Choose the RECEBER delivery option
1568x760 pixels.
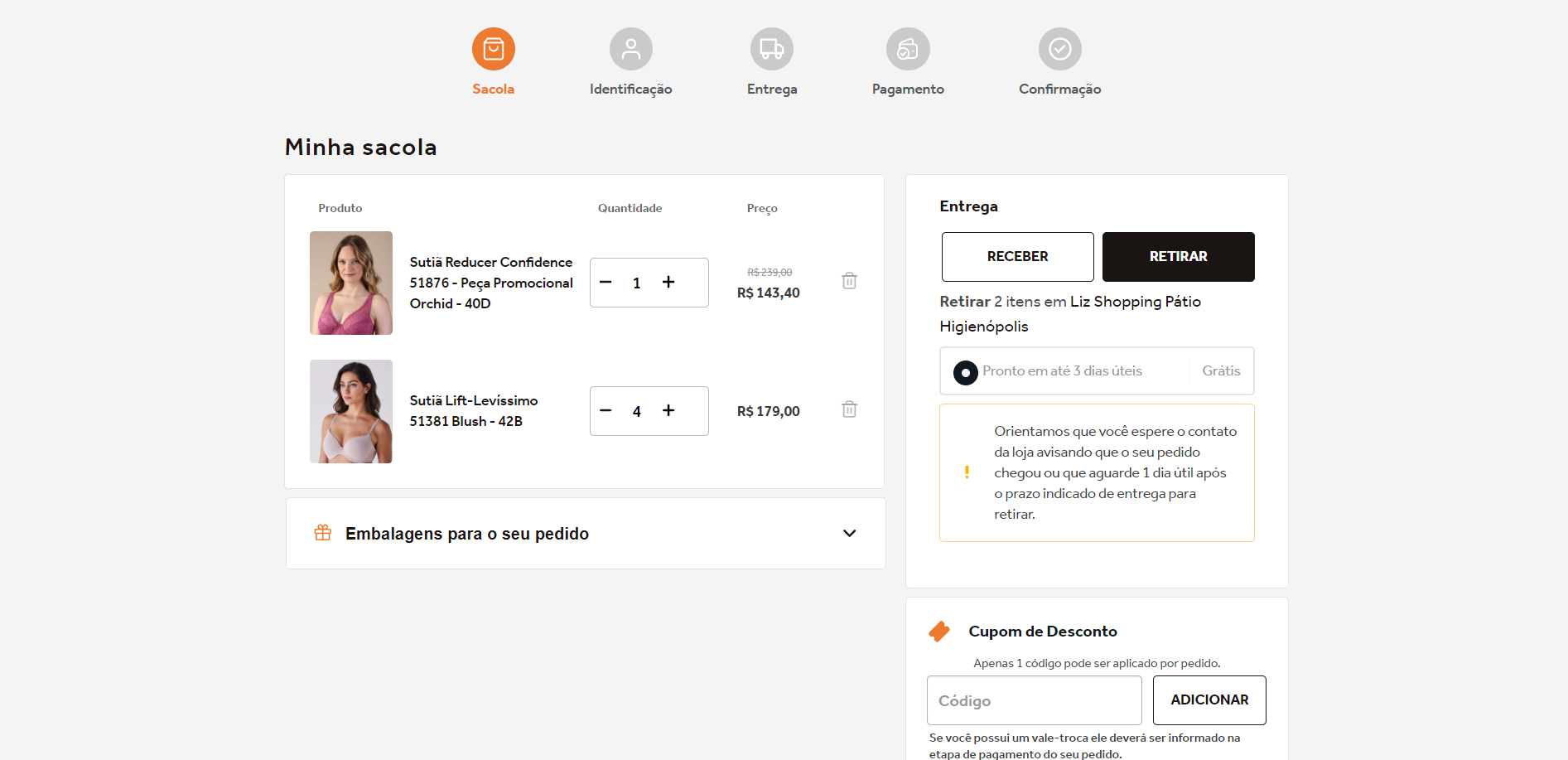[1017, 257]
